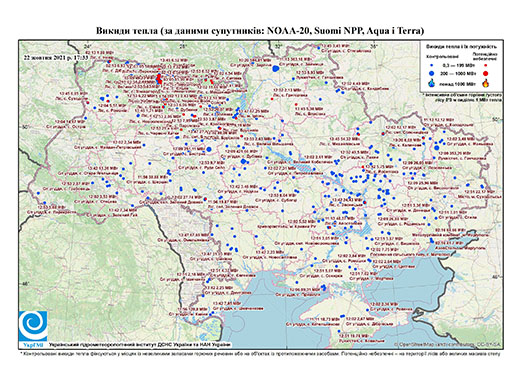
Task: Click the 'понад 1000 МВт' legend label
Action: point(458,83)
